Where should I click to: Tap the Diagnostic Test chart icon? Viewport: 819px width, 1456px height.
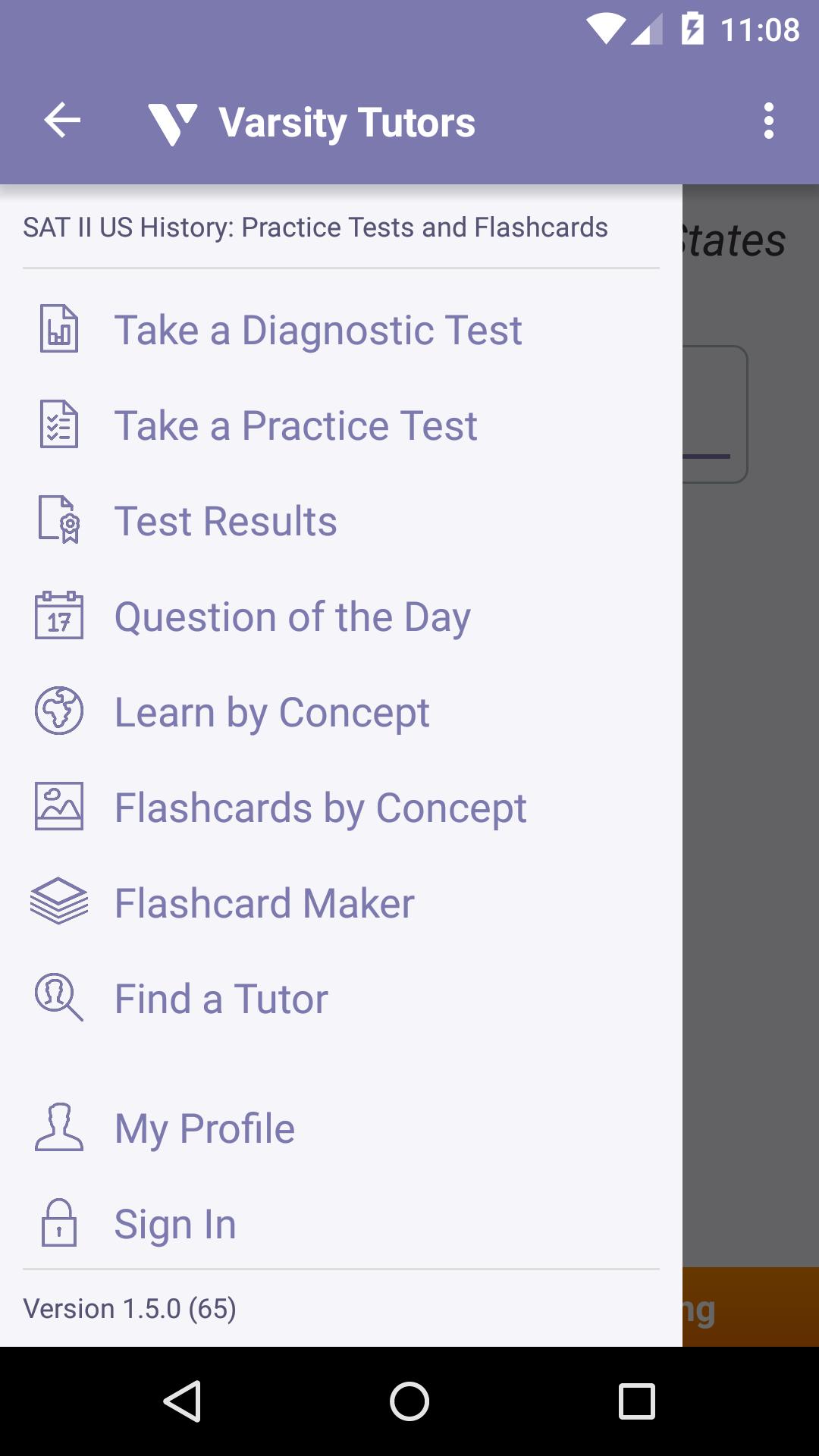[x=59, y=329]
